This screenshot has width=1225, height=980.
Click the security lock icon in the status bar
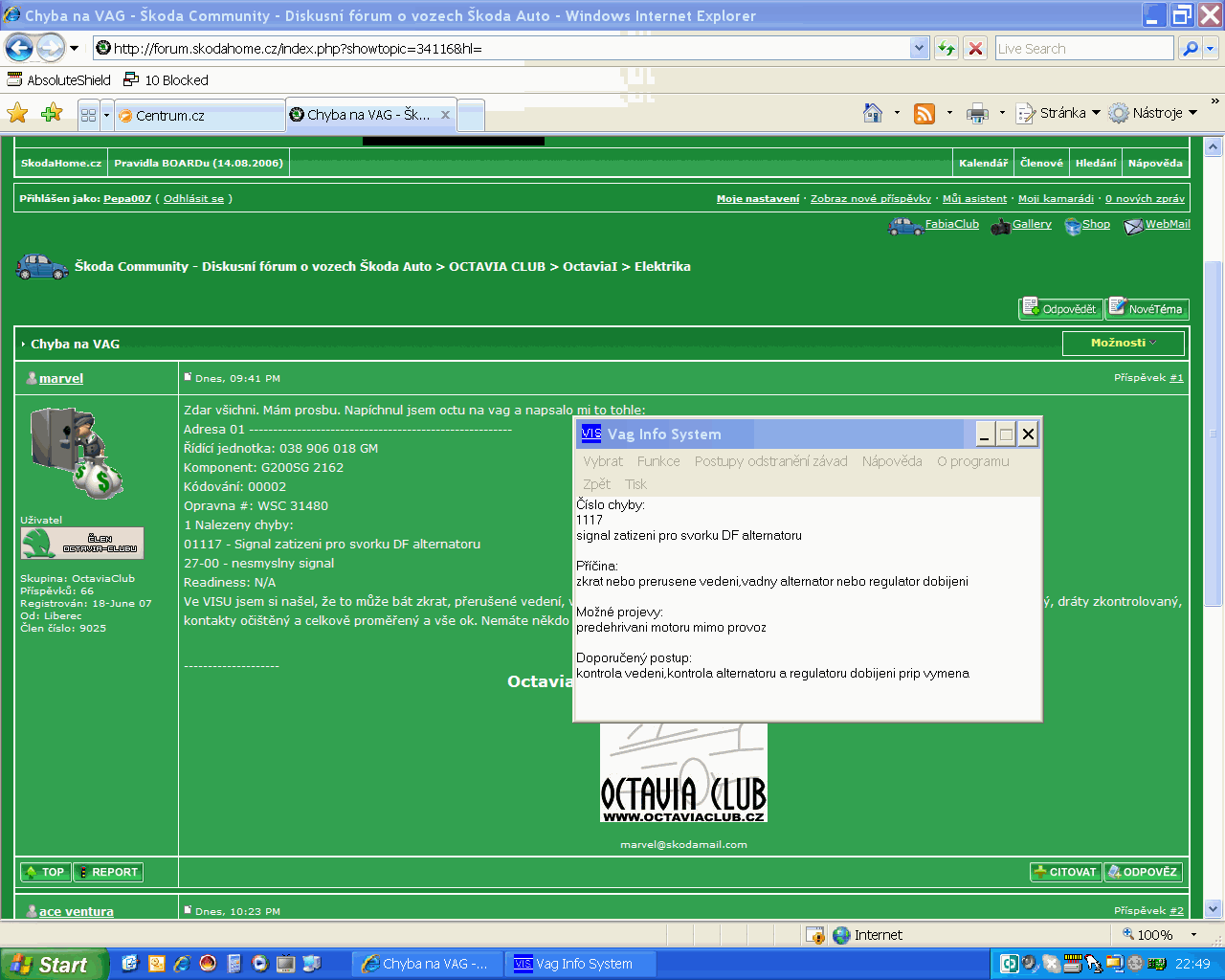point(815,935)
